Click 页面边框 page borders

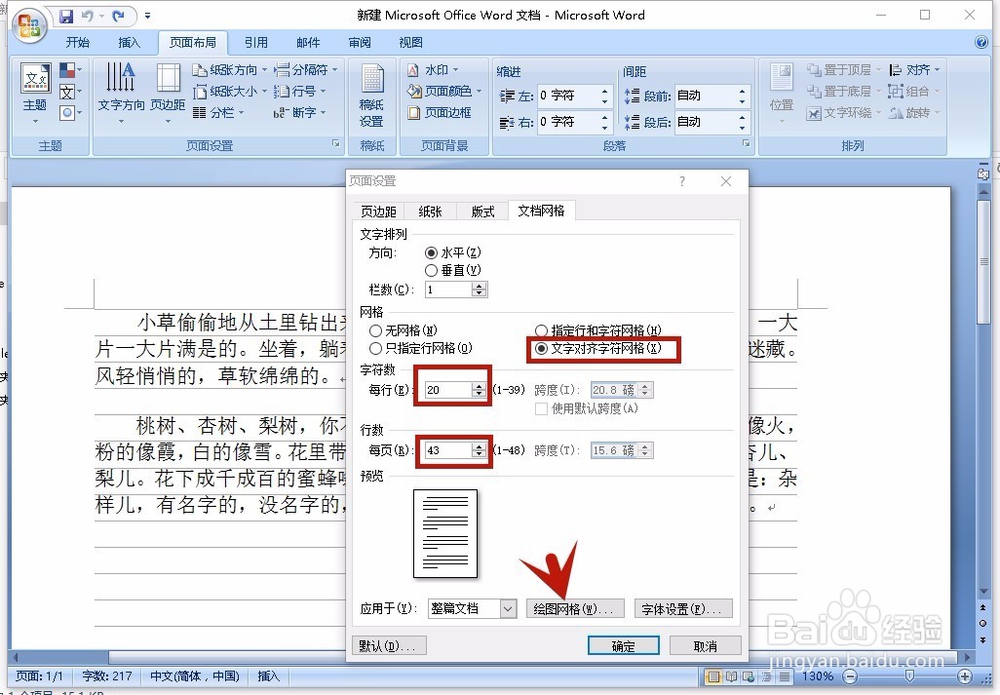point(439,113)
